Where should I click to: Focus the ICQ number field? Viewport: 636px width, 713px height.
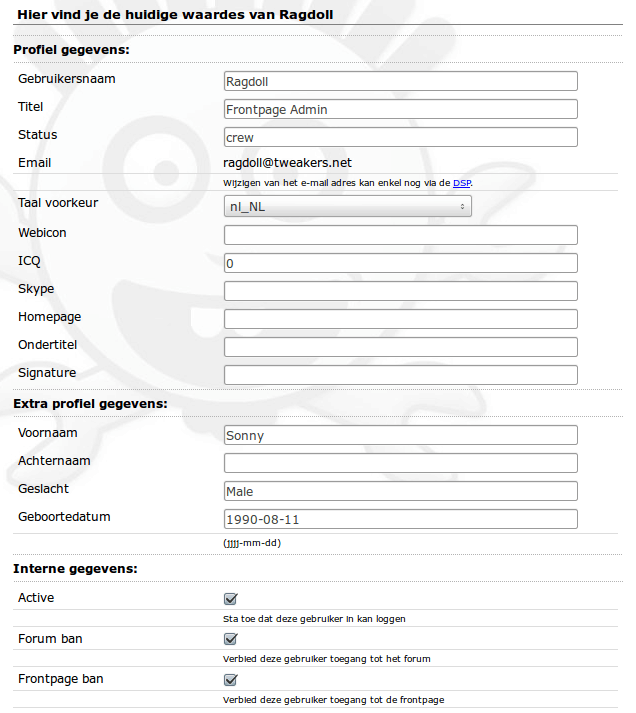pos(400,264)
